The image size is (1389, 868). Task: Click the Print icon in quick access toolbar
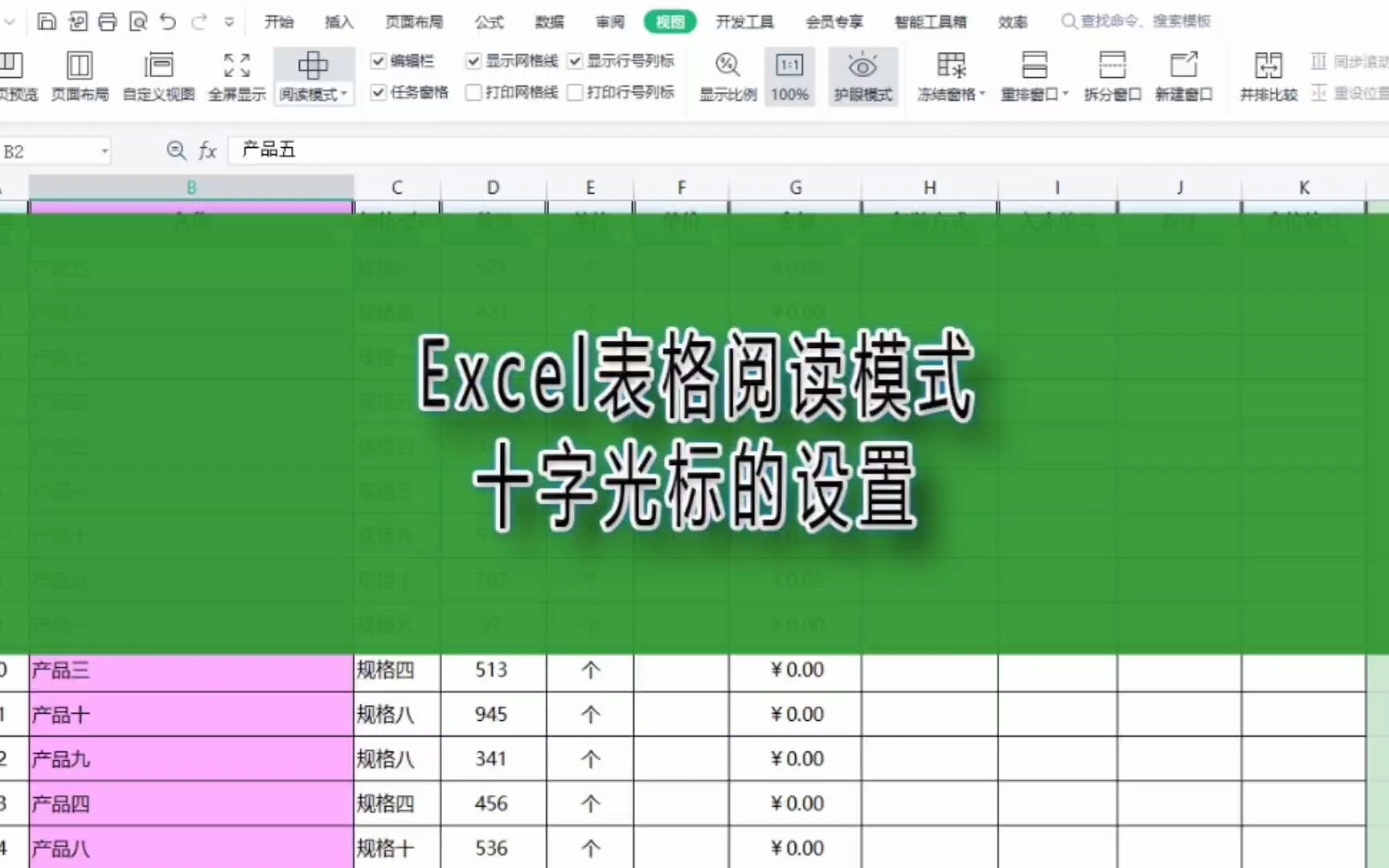pos(107,22)
